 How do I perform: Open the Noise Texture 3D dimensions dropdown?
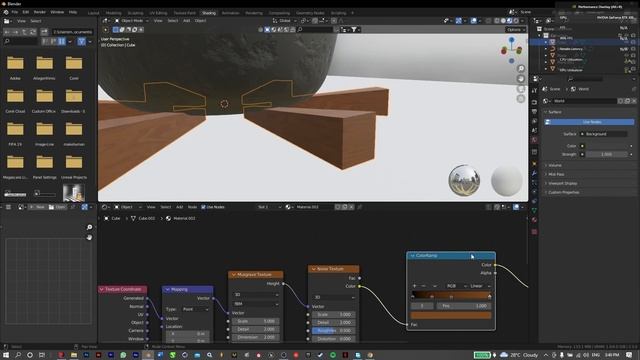pos(333,297)
